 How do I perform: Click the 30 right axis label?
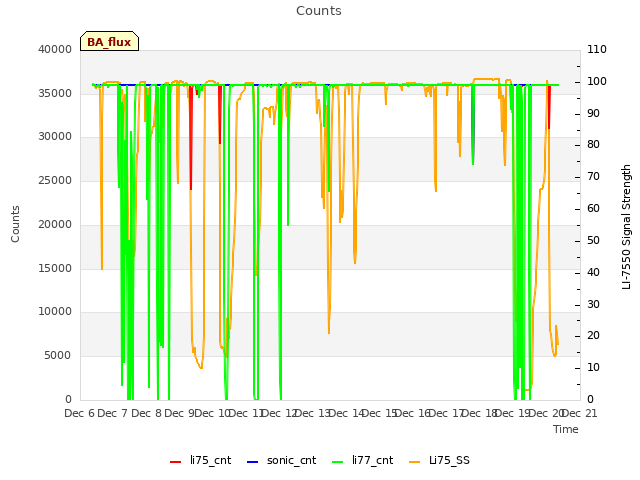[593, 304]
